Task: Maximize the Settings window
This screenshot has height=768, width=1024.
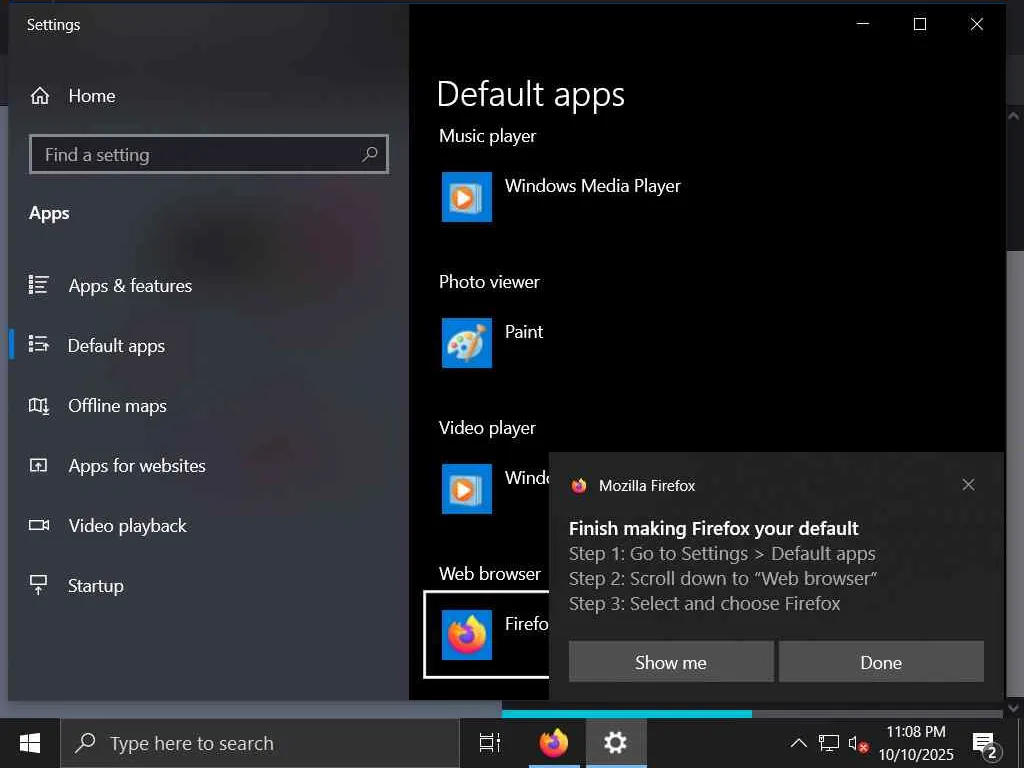Action: click(920, 24)
